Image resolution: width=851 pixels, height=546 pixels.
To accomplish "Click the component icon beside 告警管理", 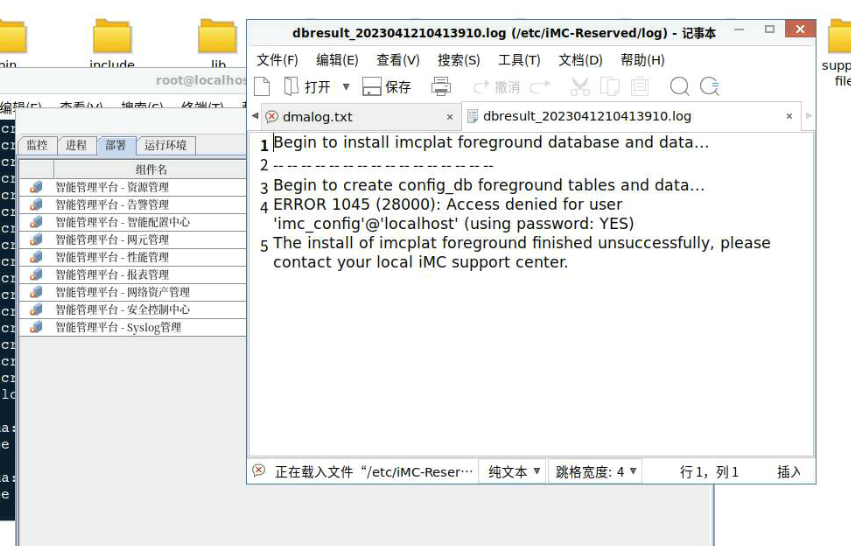I will click(36, 205).
